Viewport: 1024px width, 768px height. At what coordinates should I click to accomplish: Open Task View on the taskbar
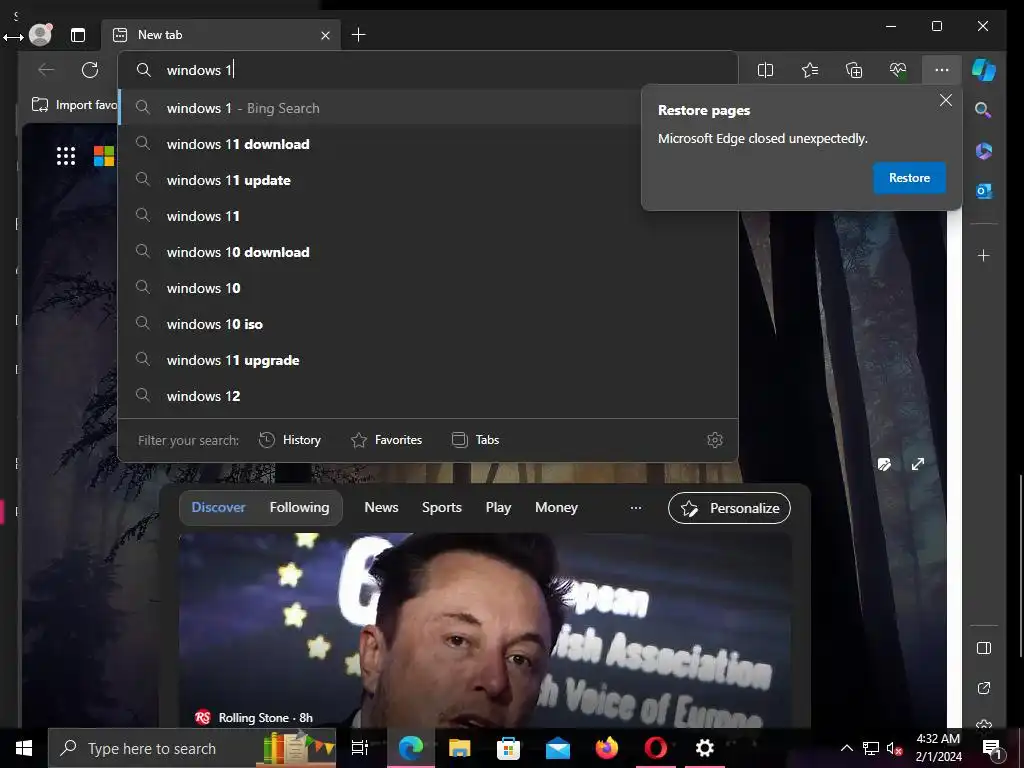(x=360, y=748)
